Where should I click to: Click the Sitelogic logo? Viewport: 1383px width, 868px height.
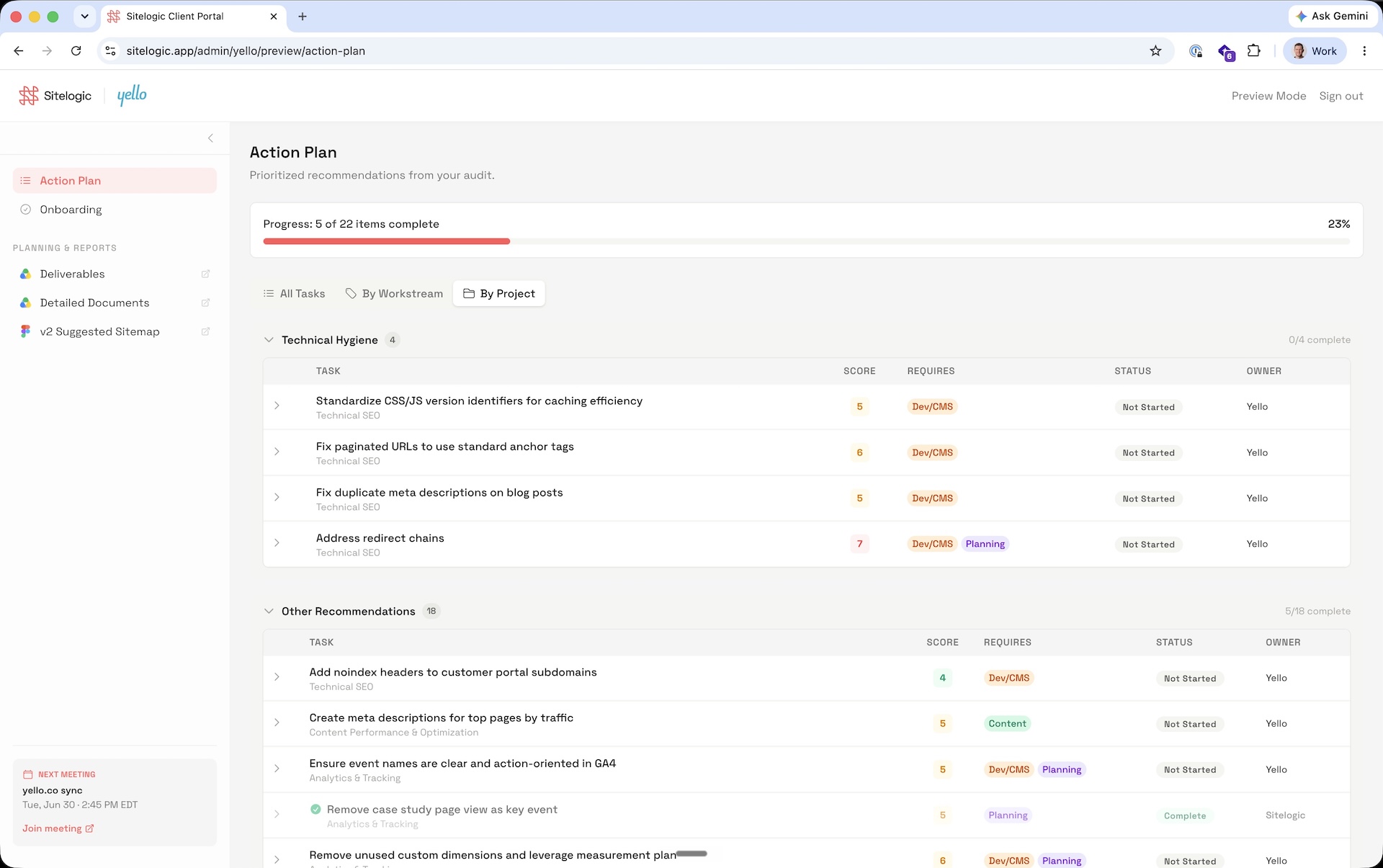coord(55,96)
